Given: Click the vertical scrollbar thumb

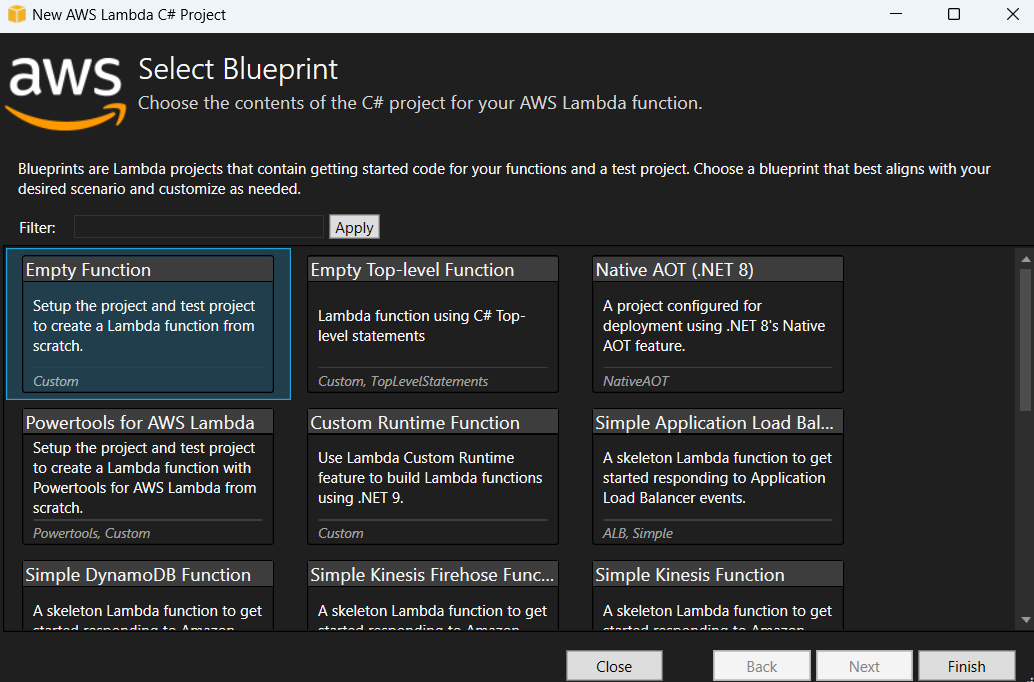Looking at the screenshot, I should tap(1025, 340).
